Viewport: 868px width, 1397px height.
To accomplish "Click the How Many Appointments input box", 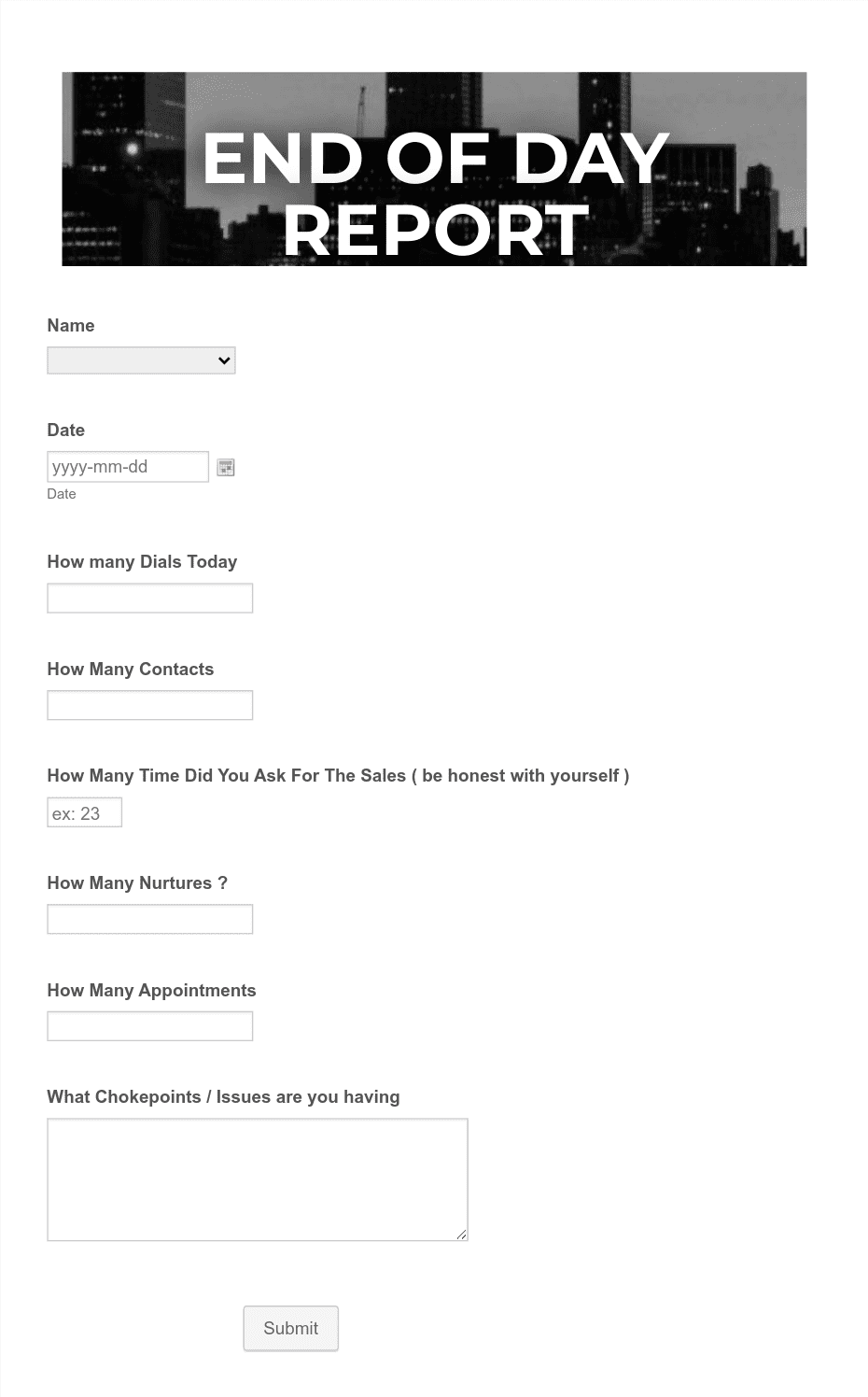I will click(x=150, y=1026).
